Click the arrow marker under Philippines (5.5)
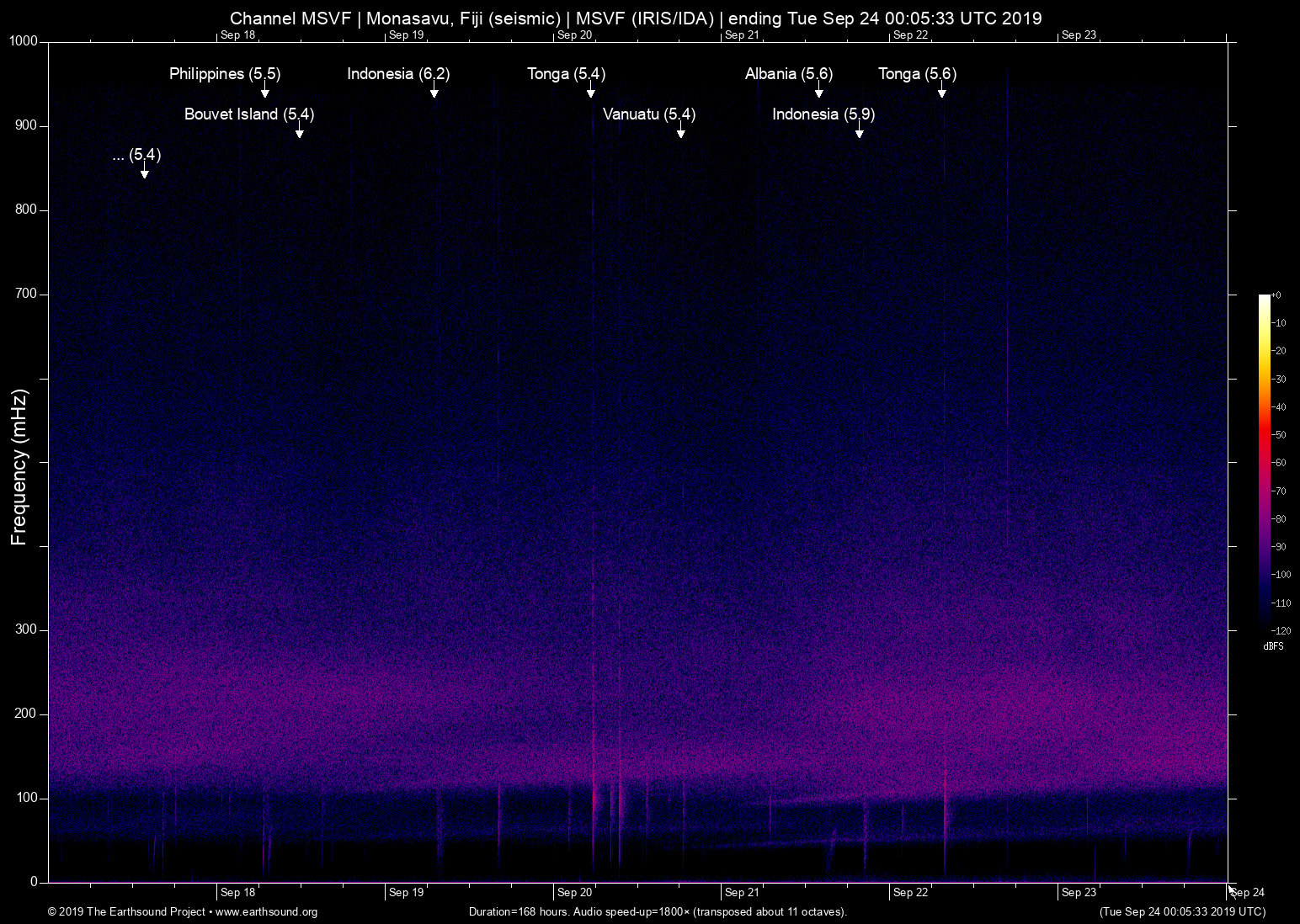This screenshot has width=1300, height=924. click(264, 92)
